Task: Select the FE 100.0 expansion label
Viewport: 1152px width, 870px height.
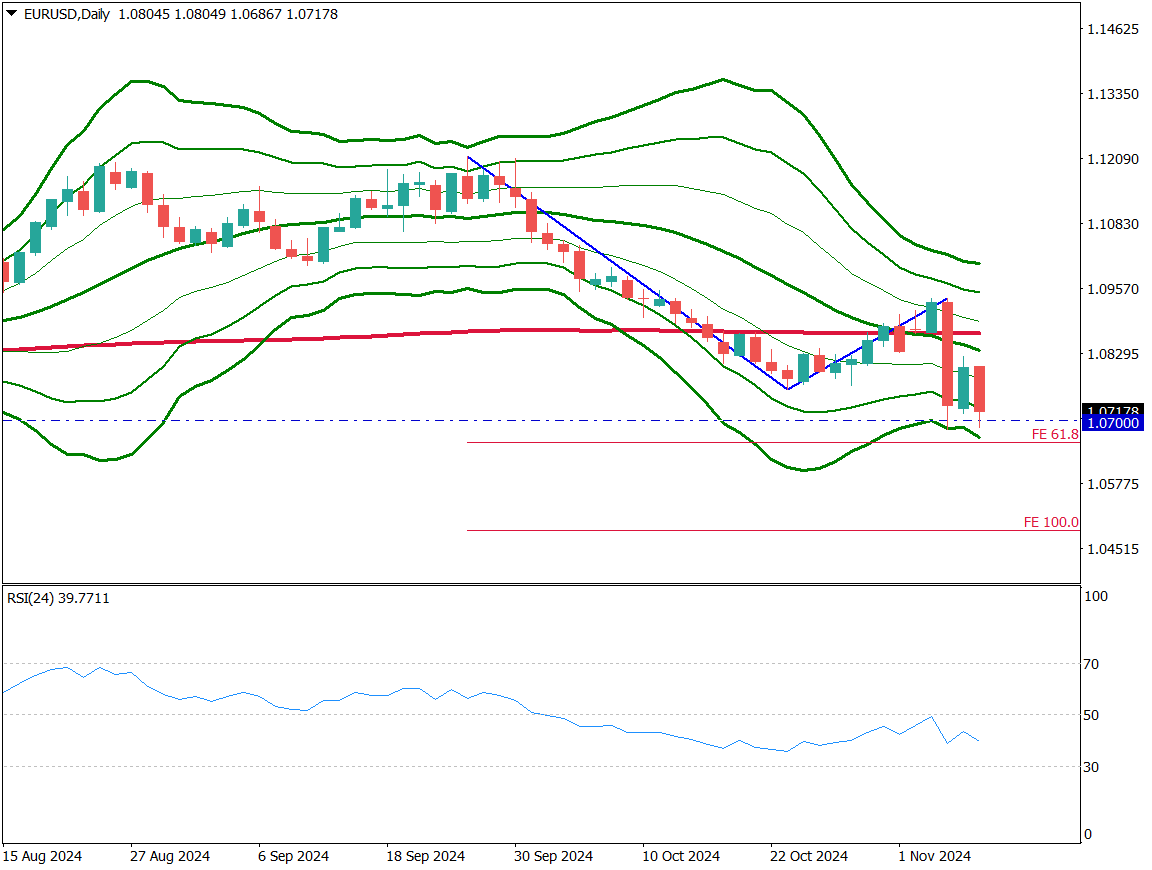Action: pyautogui.click(x=1051, y=522)
